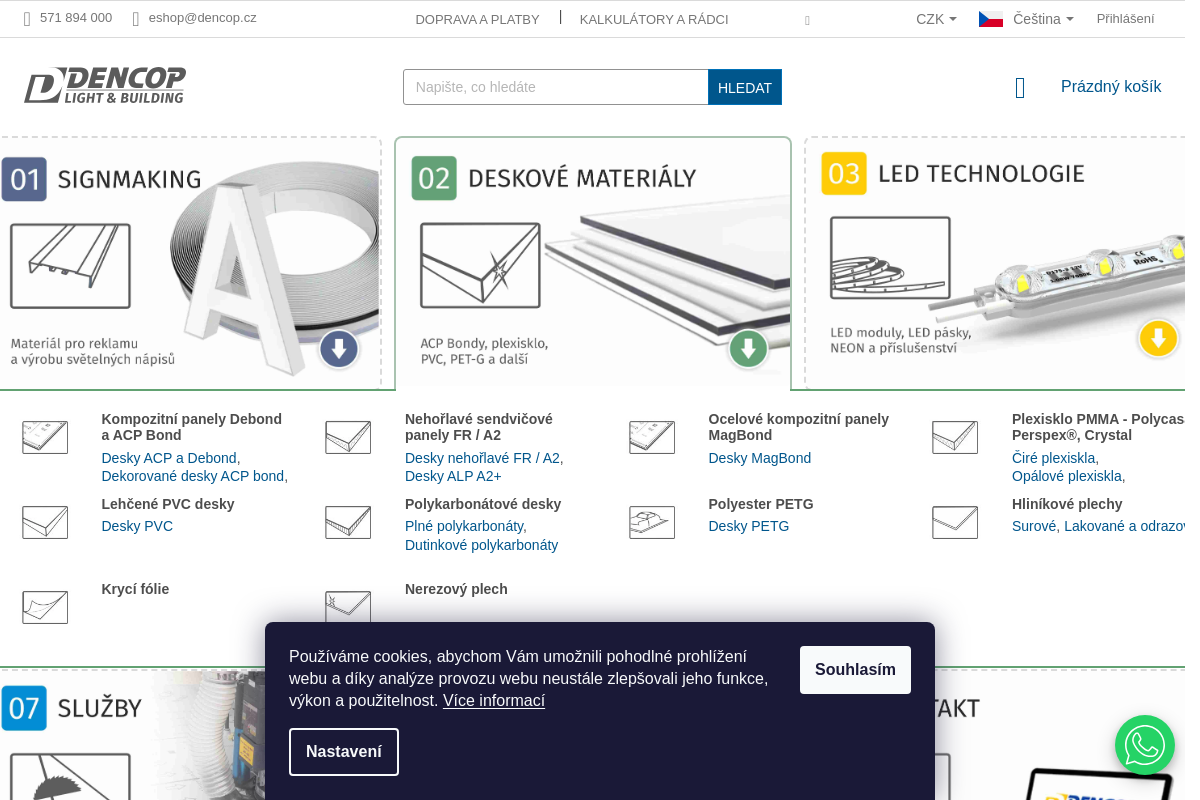Screen dimensions: 1200x800
Task: Click the Krycí fólie heading
Action: 135,589
